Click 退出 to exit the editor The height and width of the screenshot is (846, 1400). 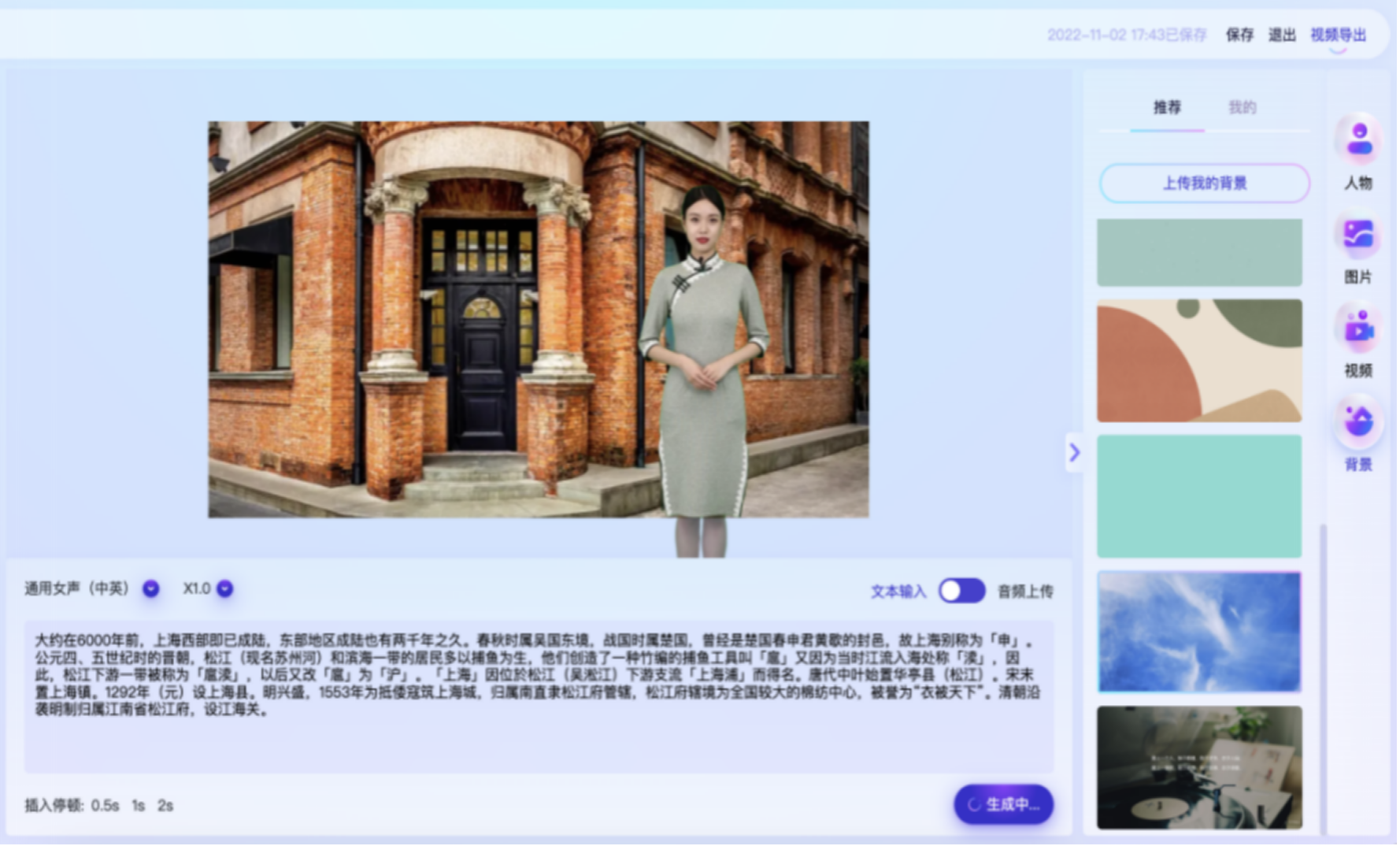pos(1281,35)
